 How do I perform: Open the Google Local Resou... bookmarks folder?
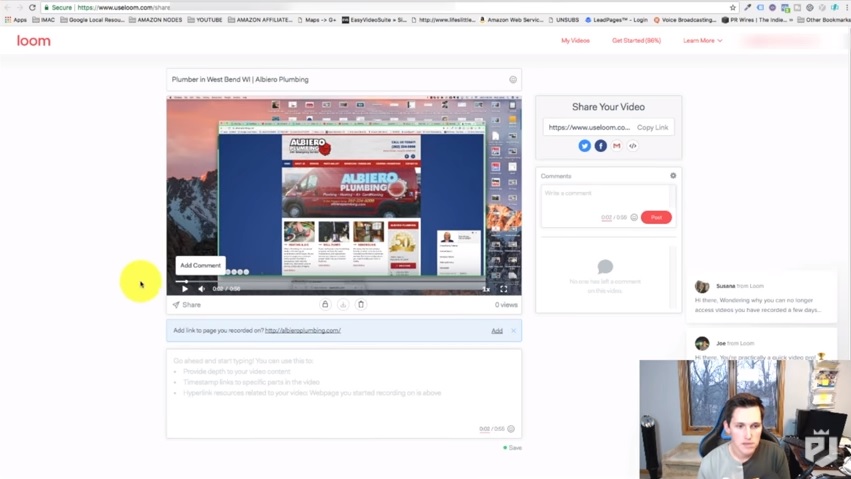pos(92,20)
